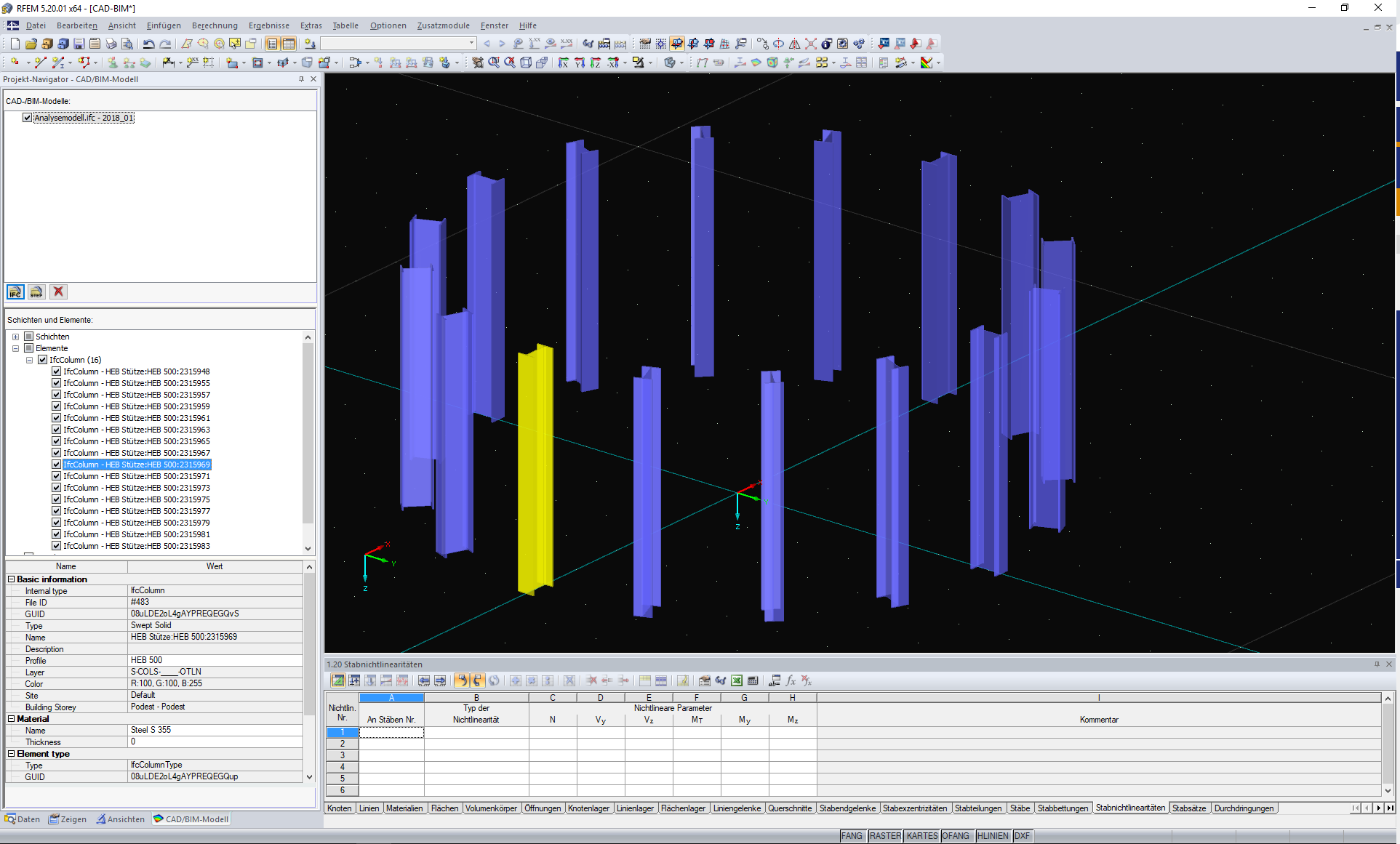
Task: Click the Print icon in toolbar
Action: [x=111, y=44]
